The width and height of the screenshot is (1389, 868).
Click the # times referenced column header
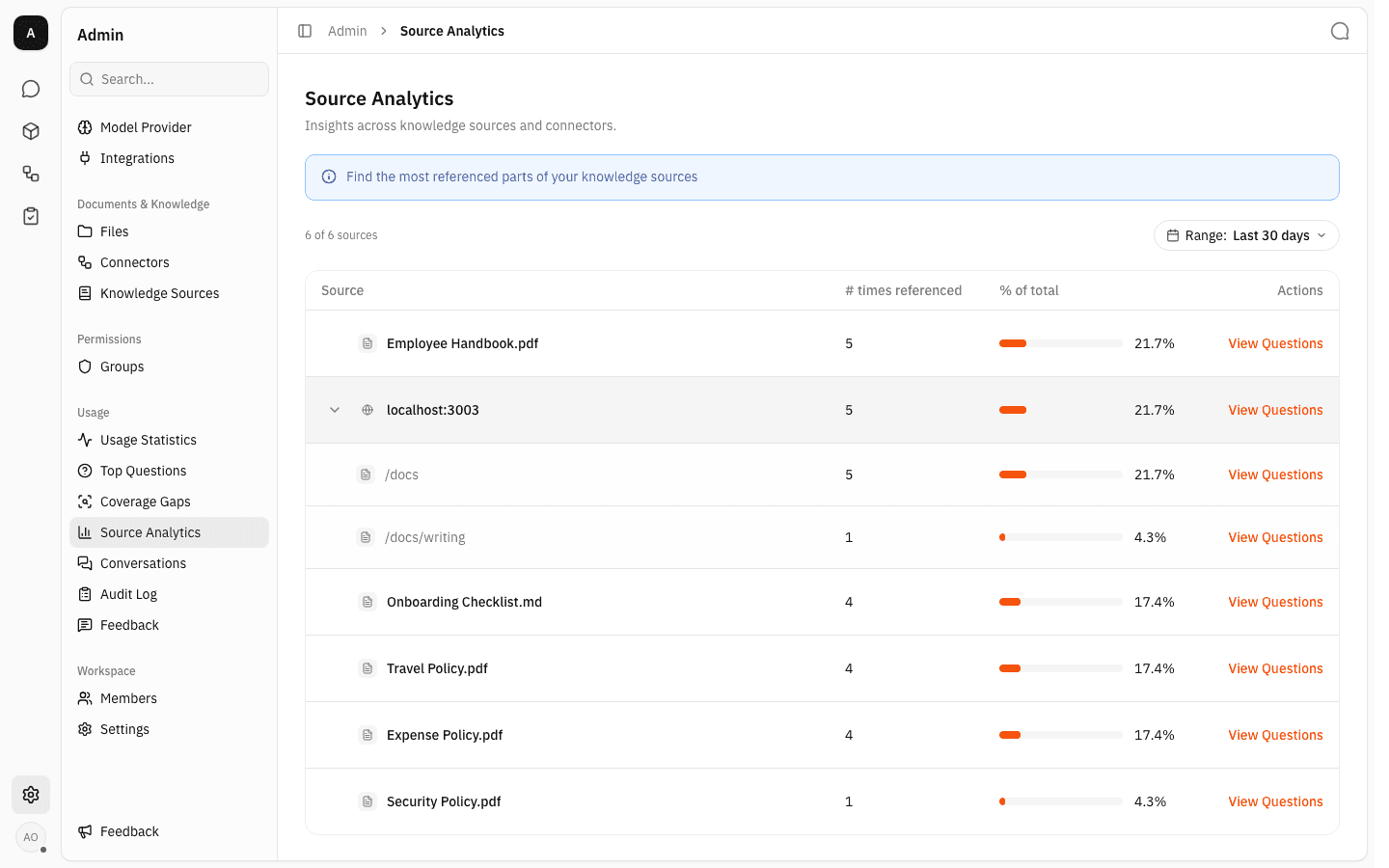tap(903, 290)
